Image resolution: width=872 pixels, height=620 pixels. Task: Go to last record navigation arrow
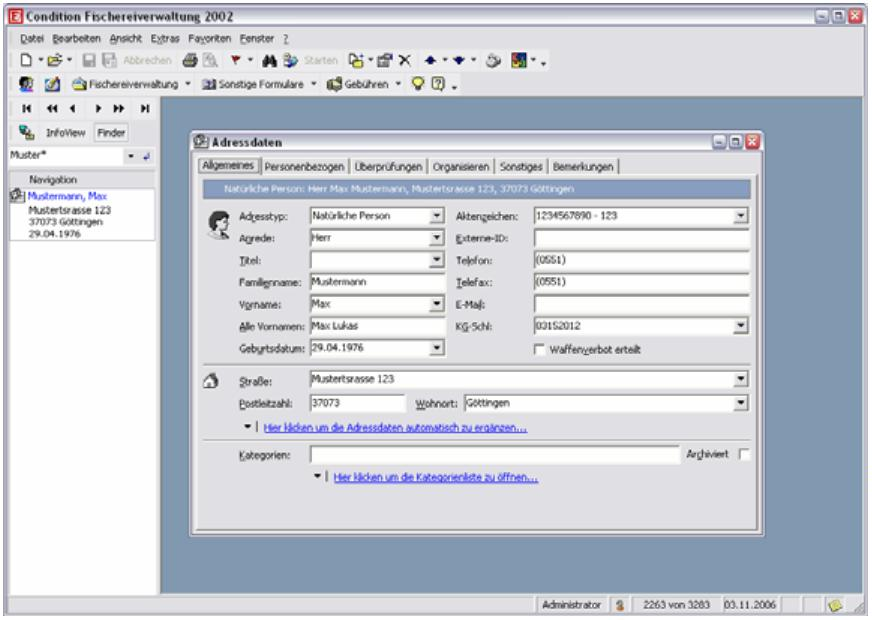145,107
